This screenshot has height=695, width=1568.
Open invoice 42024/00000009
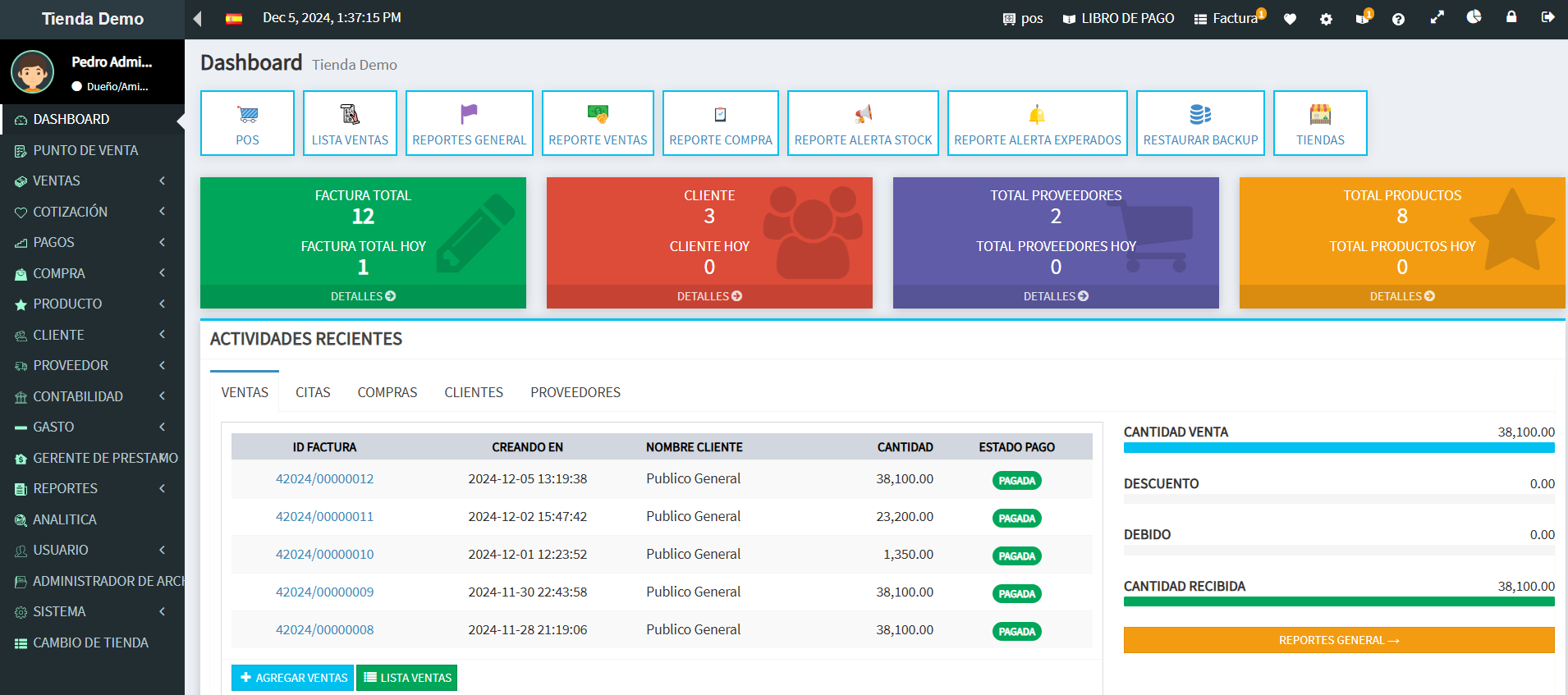coord(324,592)
